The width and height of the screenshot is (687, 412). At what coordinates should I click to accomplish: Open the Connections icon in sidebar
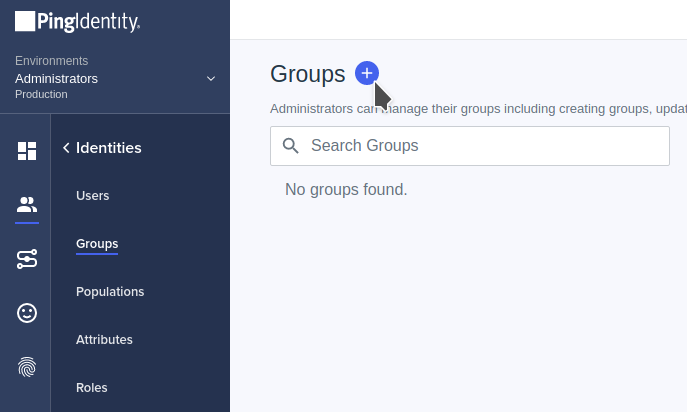click(x=27, y=259)
